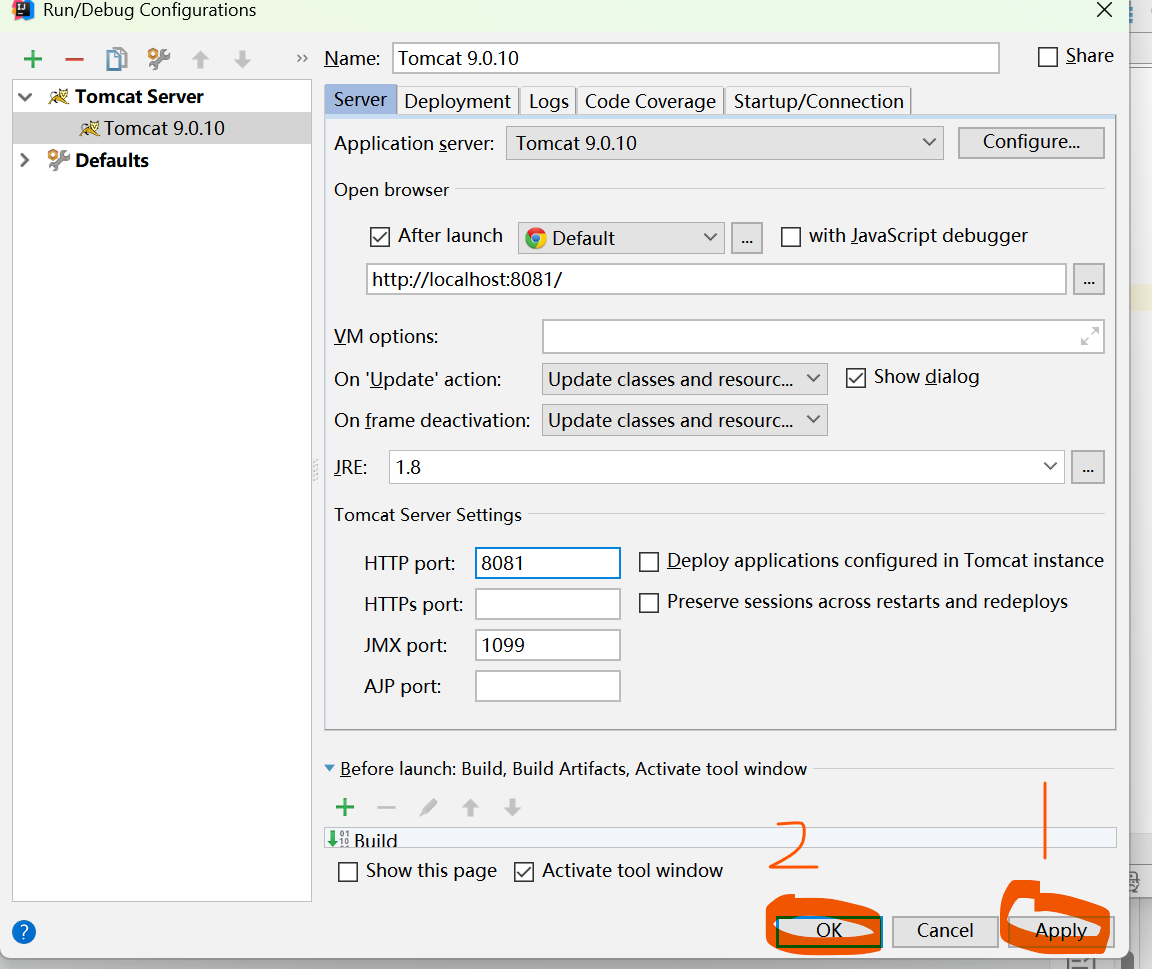Open On frame deactivation dropdown
This screenshot has width=1152, height=969.
684,420
